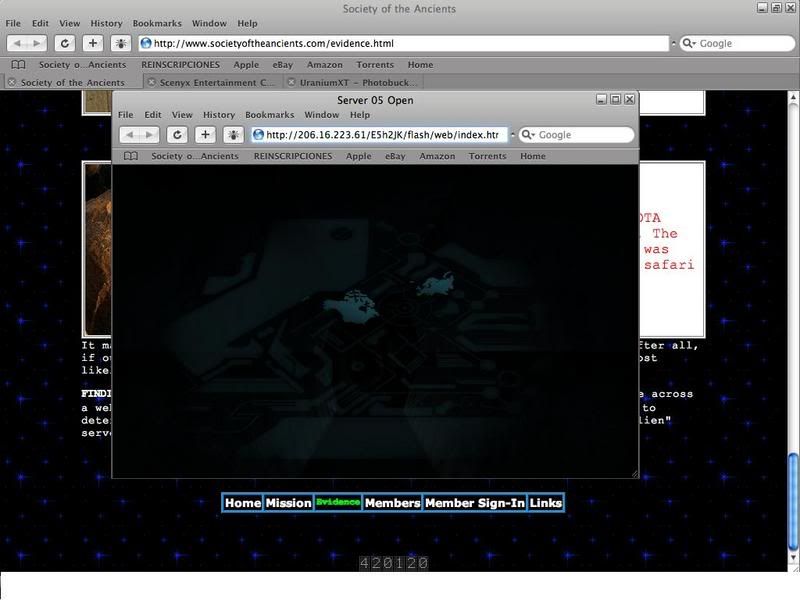Click site globe icon in Server 05 address bar

258,135
